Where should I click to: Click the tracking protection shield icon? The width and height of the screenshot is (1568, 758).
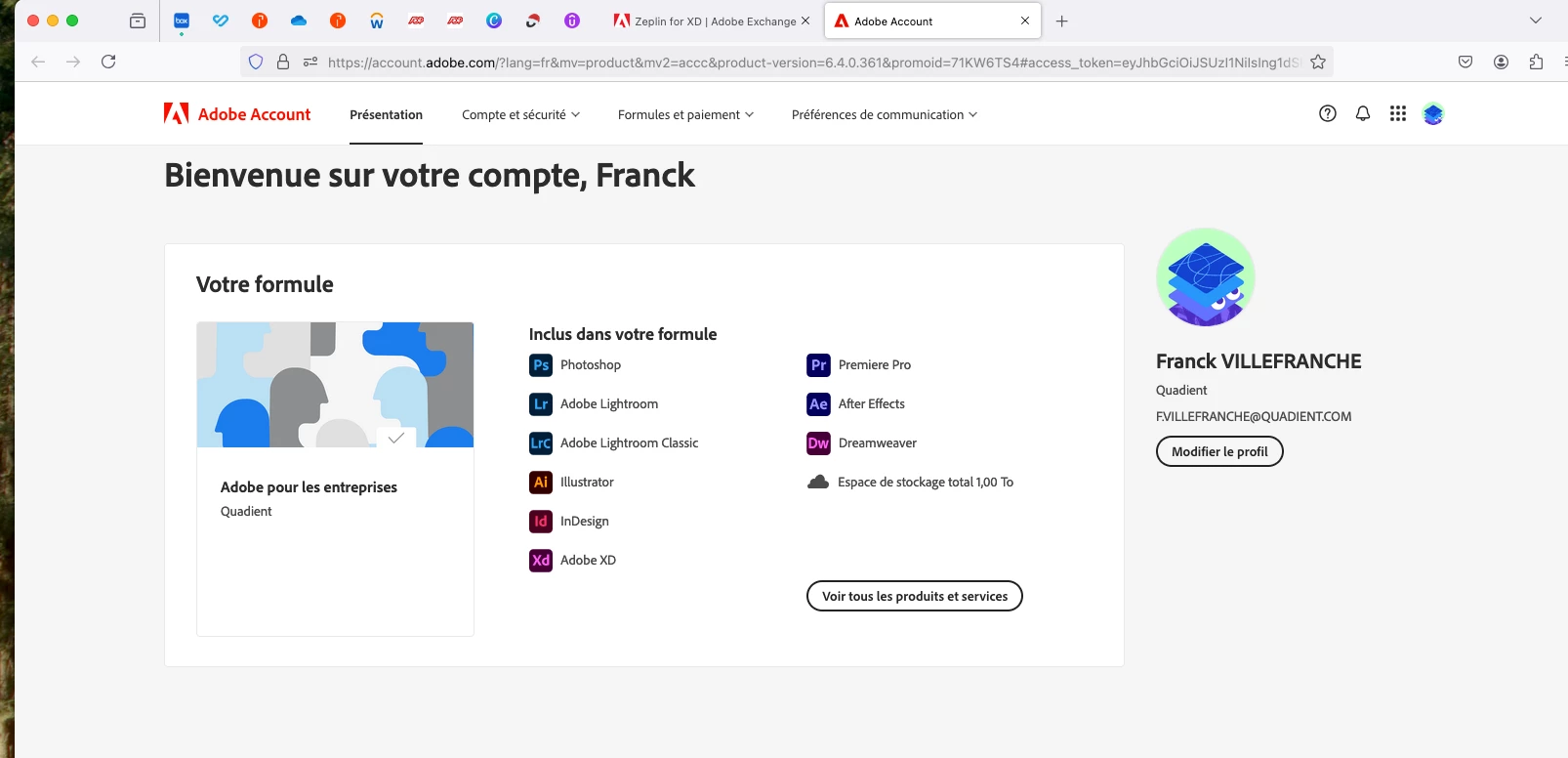point(256,62)
